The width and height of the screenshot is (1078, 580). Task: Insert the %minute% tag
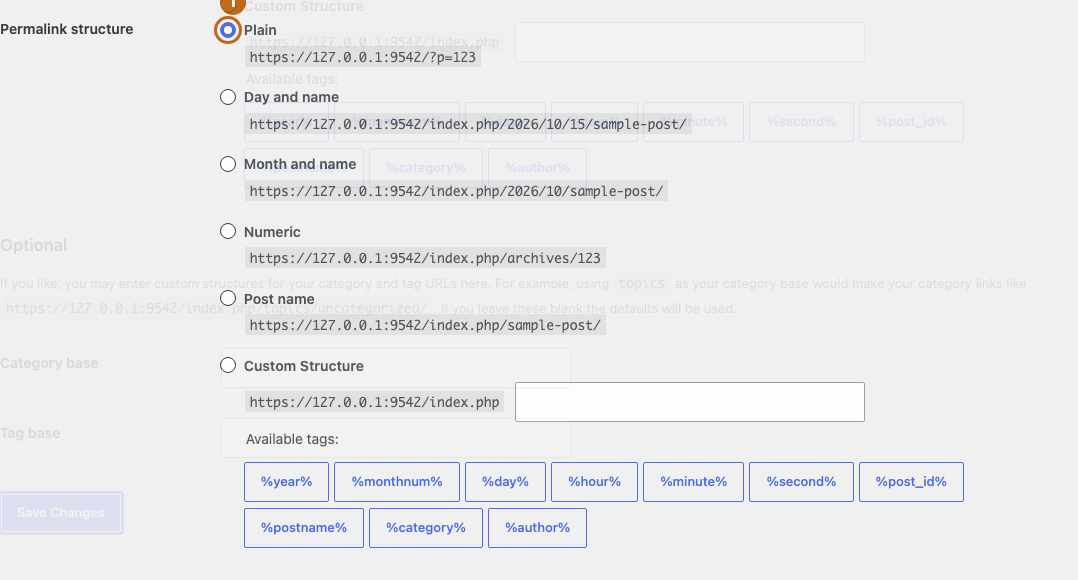pos(694,482)
